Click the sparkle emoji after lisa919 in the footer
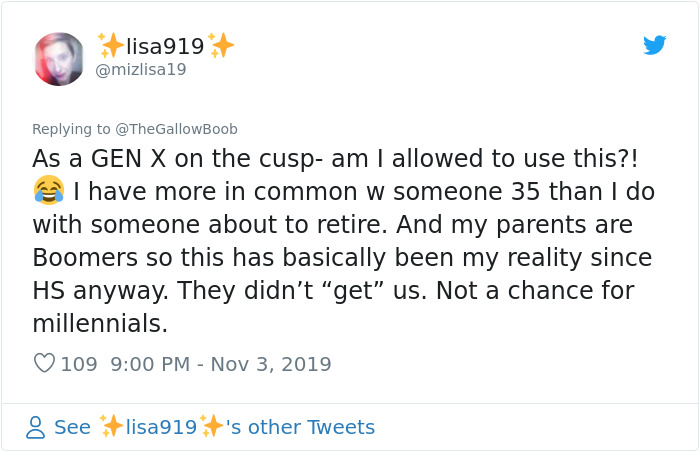Image resolution: width=700 pixels, height=452 pixels. (x=212, y=427)
